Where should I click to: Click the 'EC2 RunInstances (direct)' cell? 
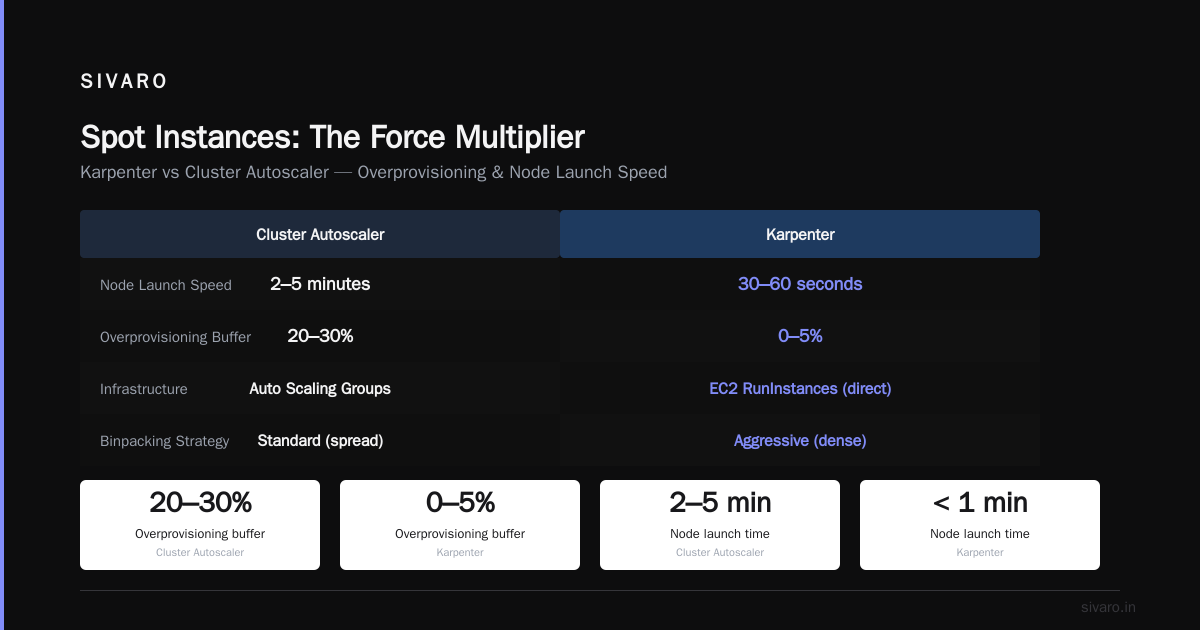(800, 388)
